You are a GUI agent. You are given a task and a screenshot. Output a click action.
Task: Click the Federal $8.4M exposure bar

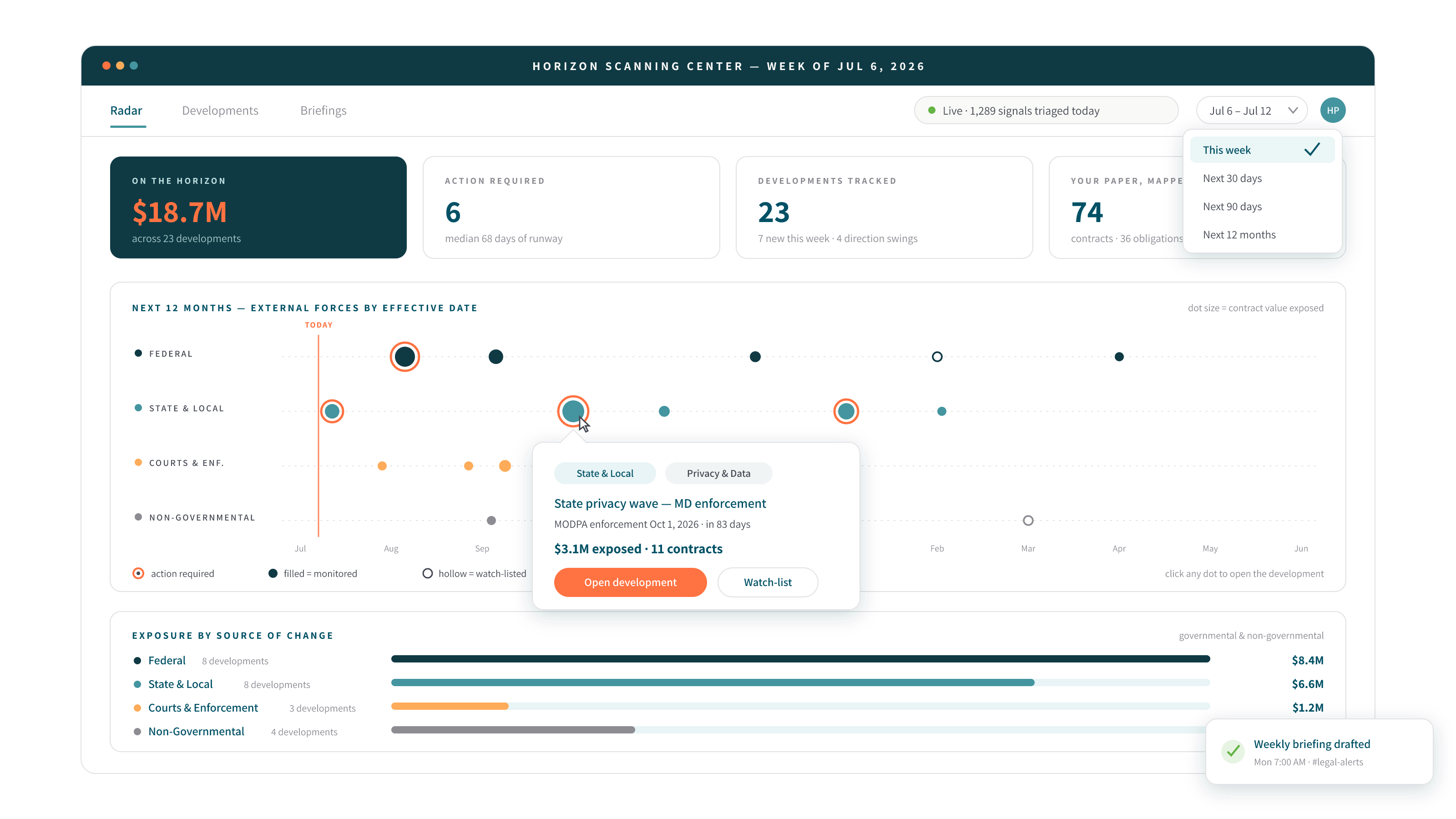click(x=800, y=659)
